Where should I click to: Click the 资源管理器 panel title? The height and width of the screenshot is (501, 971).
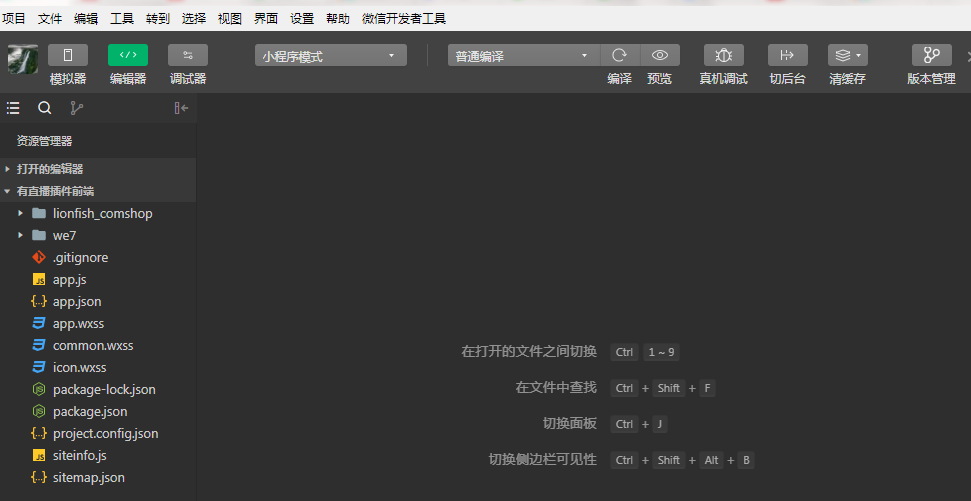click(x=45, y=141)
